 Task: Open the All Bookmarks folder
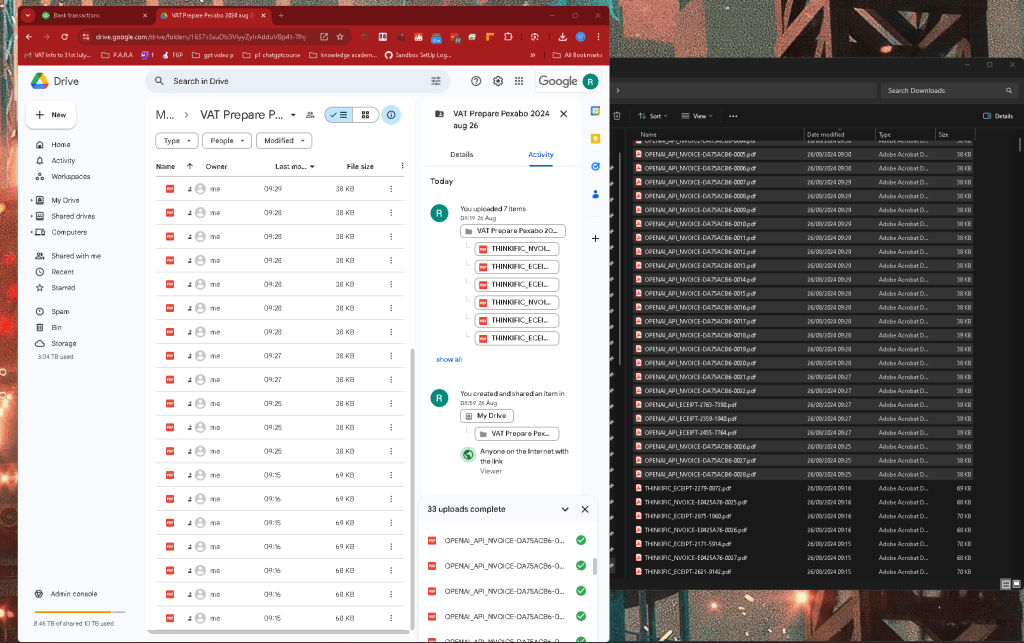pos(577,55)
